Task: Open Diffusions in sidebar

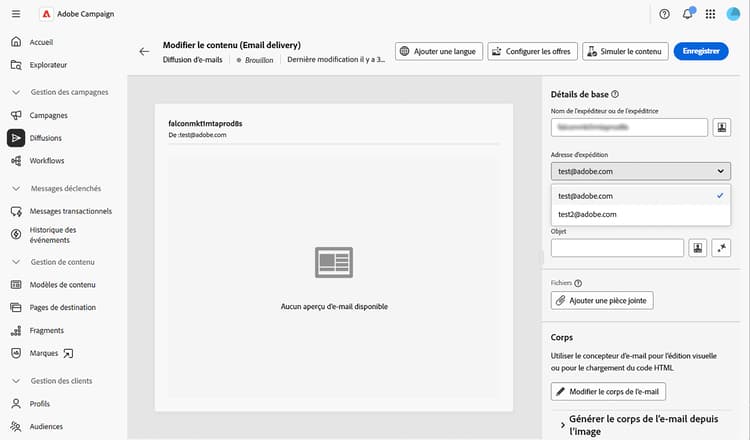Action: coord(45,138)
